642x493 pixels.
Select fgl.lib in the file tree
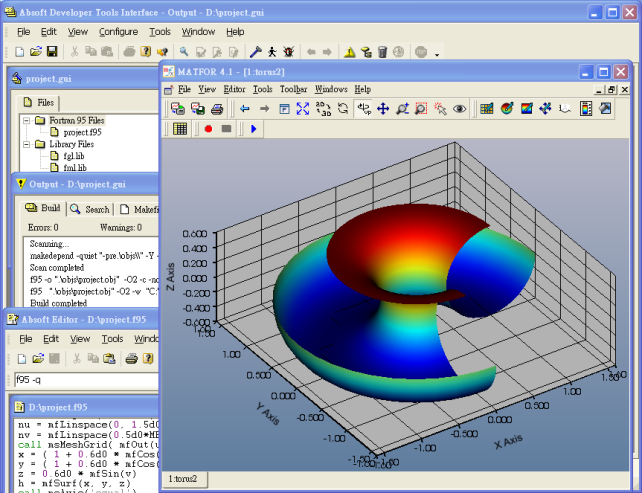click(74, 156)
